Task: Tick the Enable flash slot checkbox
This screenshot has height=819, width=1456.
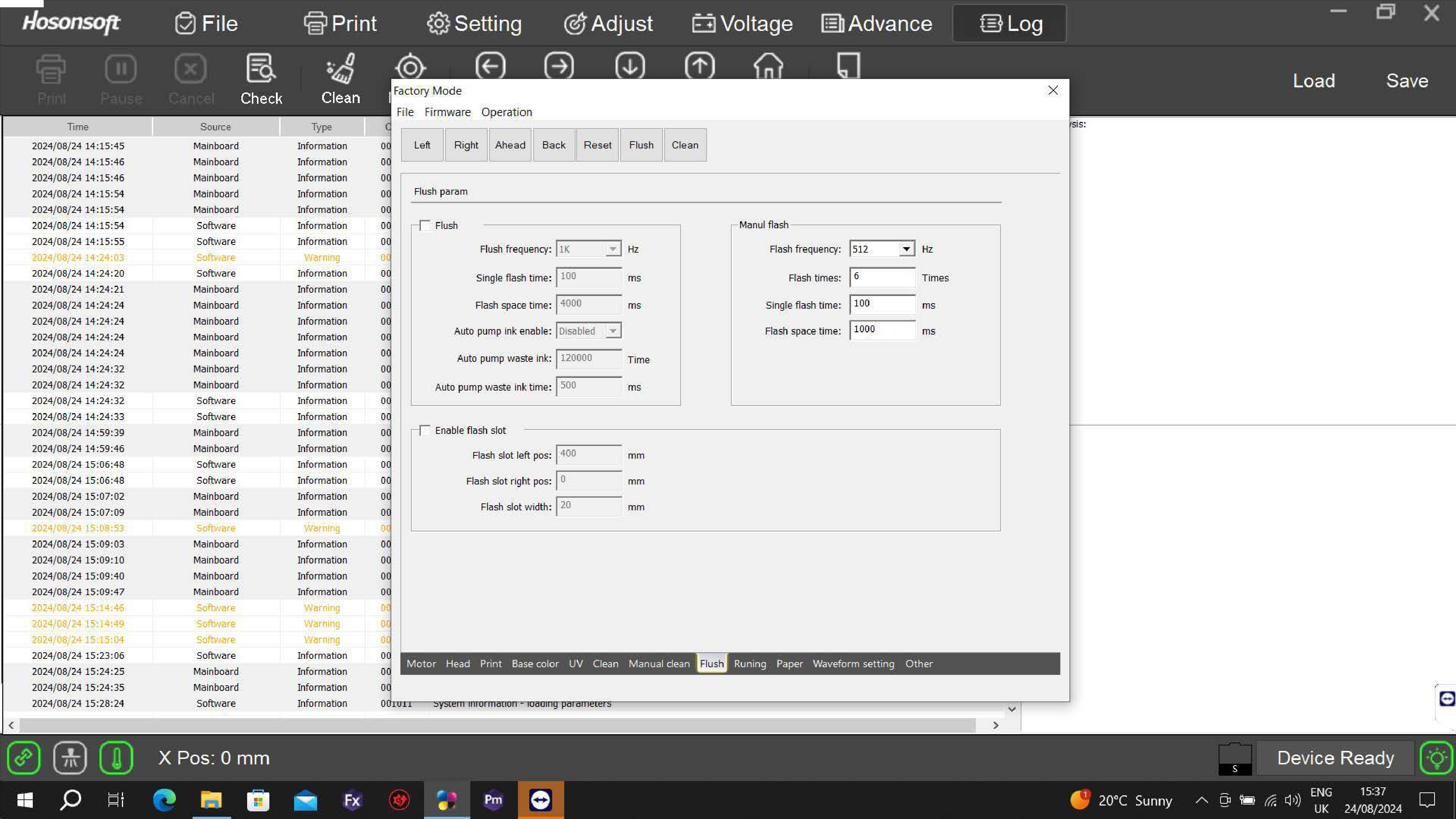Action: tap(425, 431)
